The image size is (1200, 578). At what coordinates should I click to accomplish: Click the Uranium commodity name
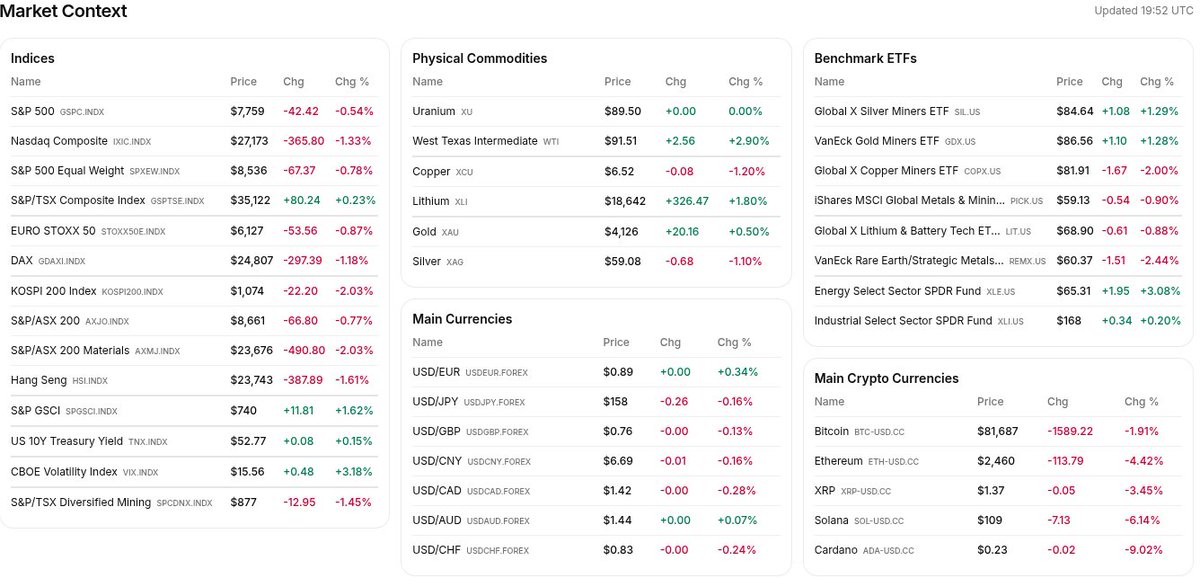(x=434, y=111)
